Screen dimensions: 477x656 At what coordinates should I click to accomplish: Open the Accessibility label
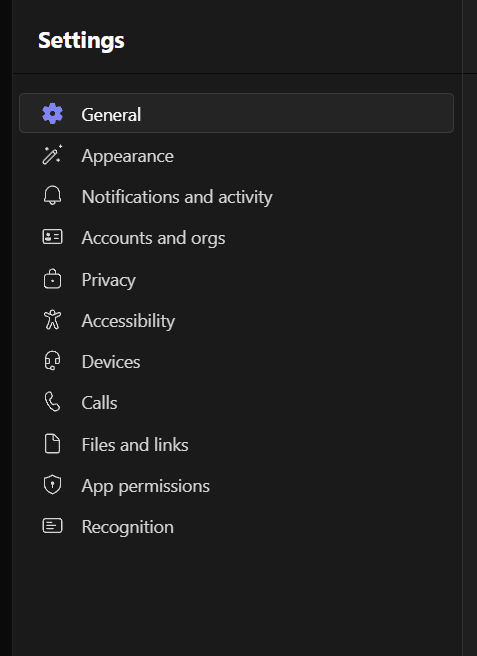128,321
